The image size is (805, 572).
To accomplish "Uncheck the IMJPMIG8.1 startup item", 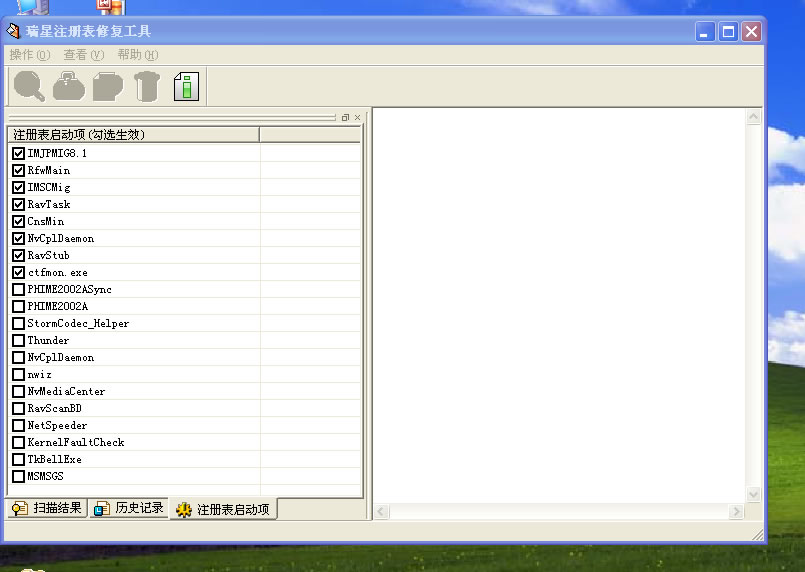I will (18, 153).
